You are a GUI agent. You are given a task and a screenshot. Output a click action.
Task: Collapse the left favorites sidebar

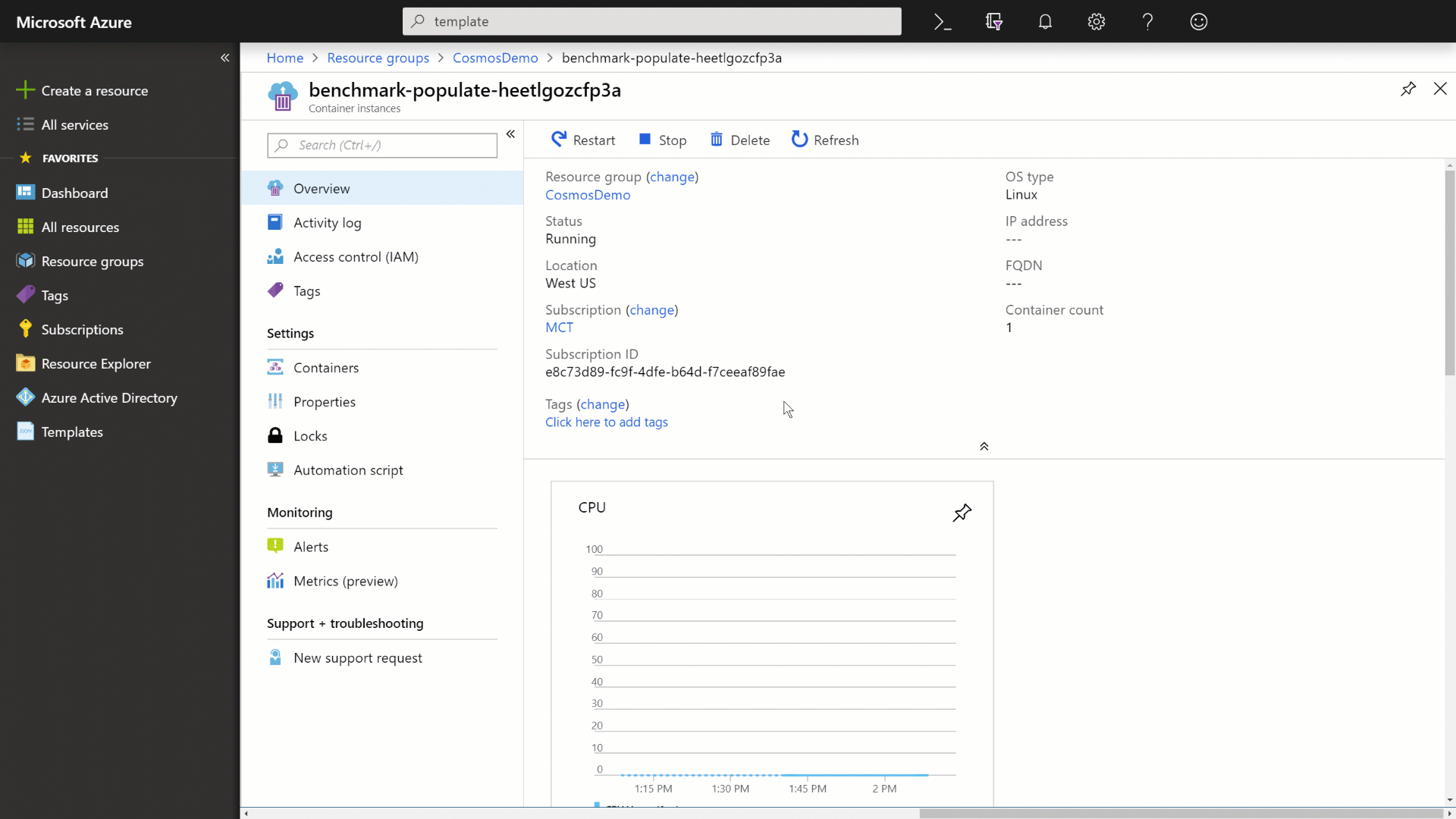coord(224,58)
